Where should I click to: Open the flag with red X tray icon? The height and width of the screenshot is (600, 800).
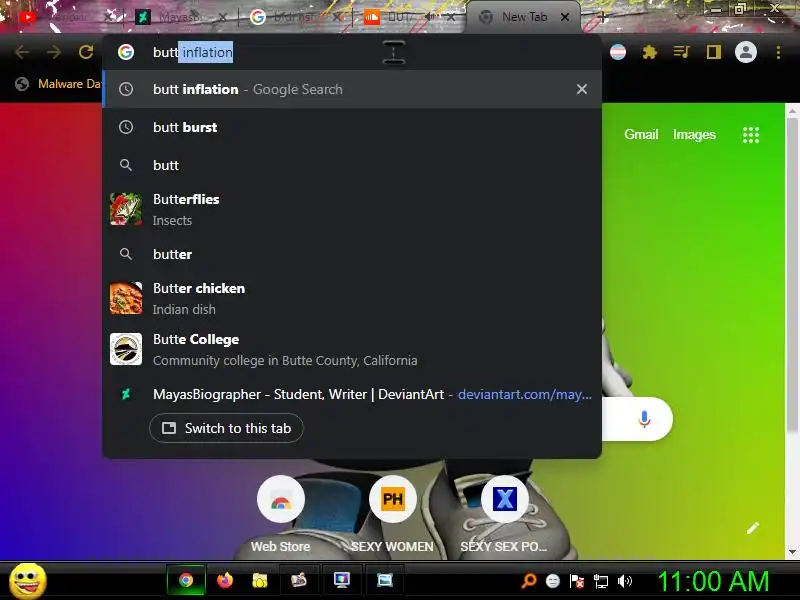(x=577, y=581)
